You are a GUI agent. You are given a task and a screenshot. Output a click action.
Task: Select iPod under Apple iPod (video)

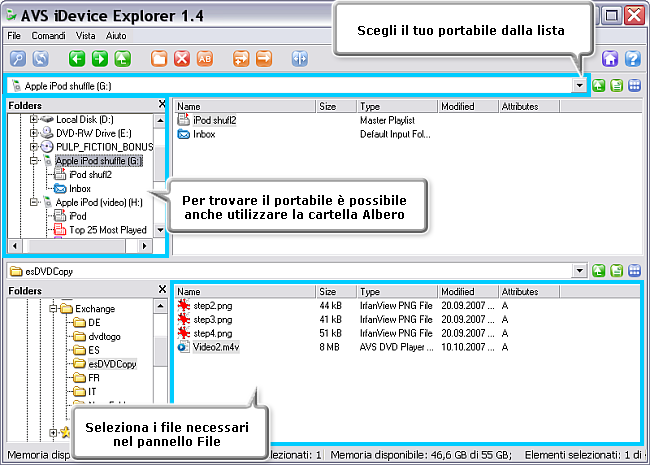78,216
